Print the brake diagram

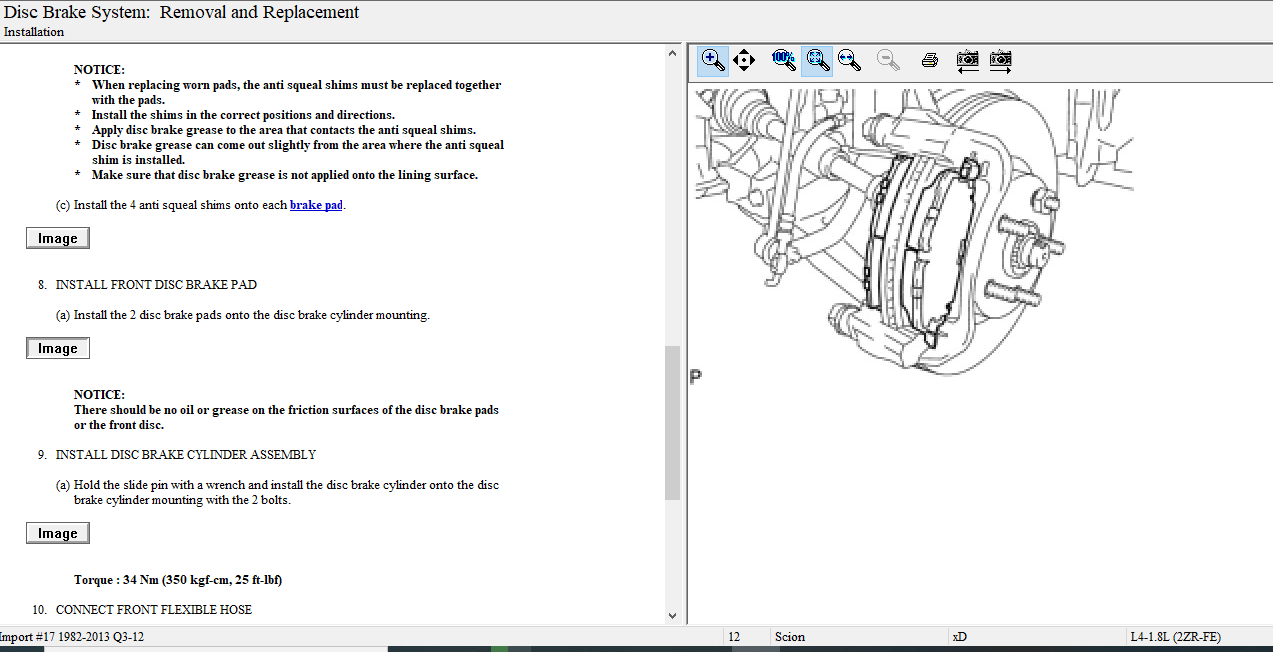pyautogui.click(x=929, y=60)
